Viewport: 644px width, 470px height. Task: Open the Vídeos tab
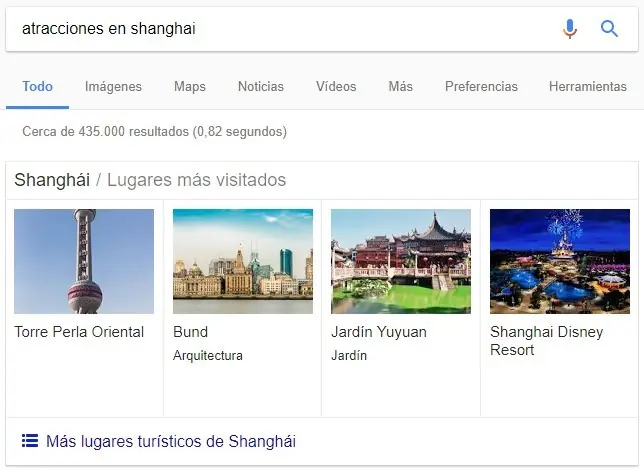[x=336, y=86]
